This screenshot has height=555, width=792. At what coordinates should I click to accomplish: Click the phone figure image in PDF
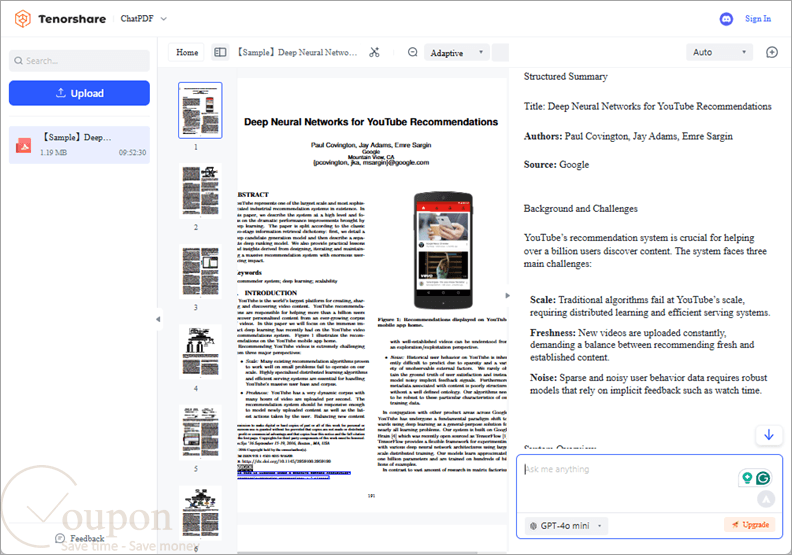point(443,250)
